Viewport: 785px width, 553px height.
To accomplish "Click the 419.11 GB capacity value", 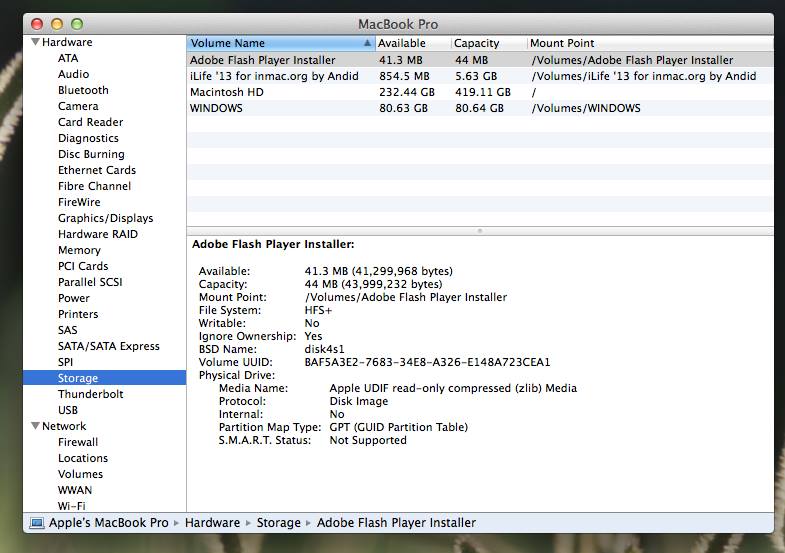I will coord(483,92).
